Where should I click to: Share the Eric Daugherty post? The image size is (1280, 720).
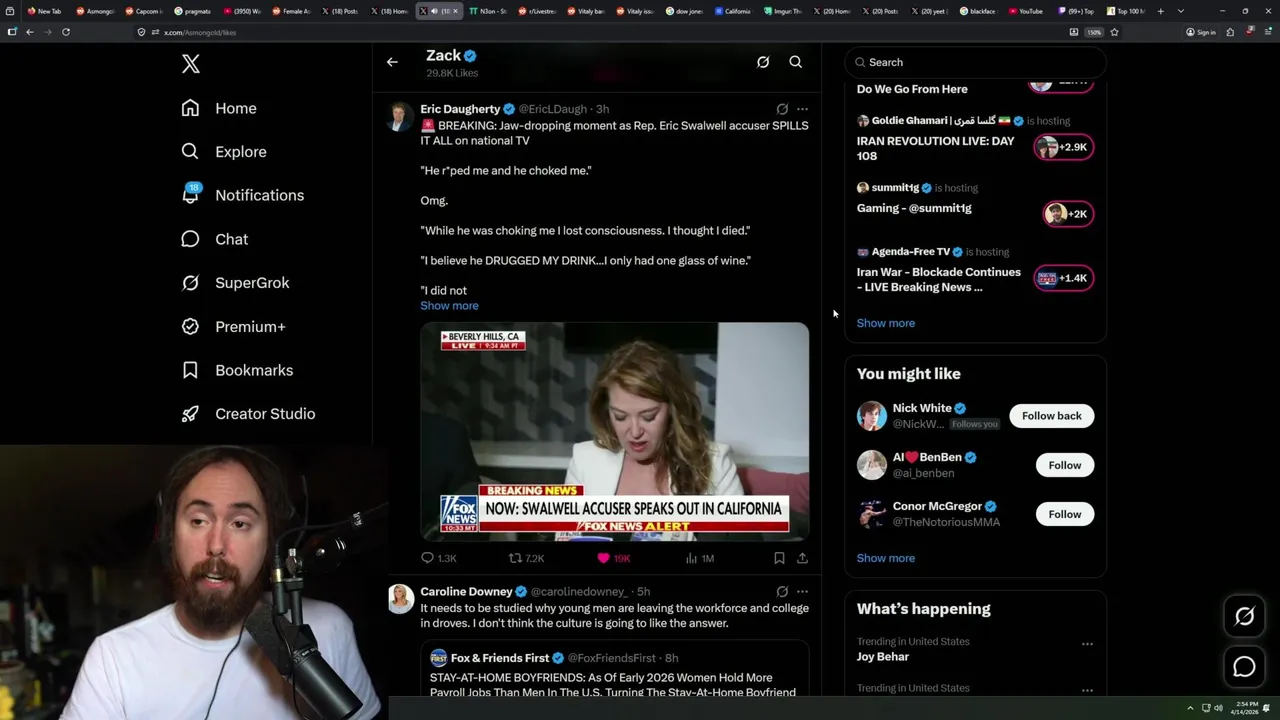click(802, 558)
